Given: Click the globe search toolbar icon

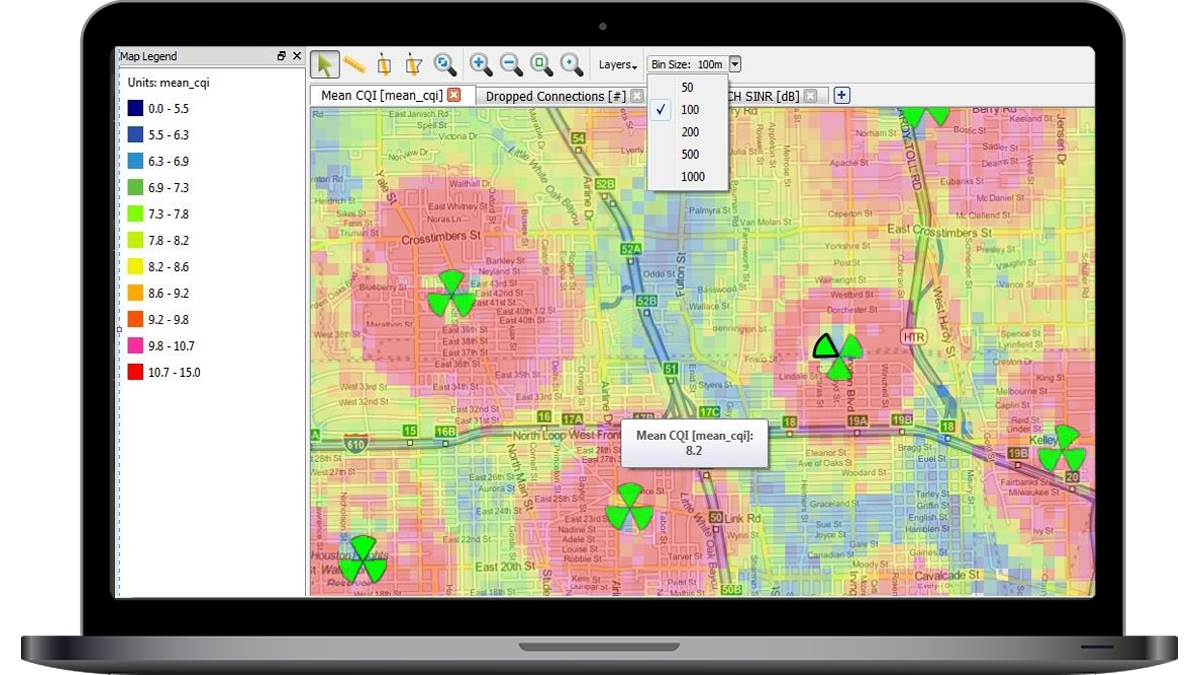Looking at the screenshot, I should click(x=445, y=65).
